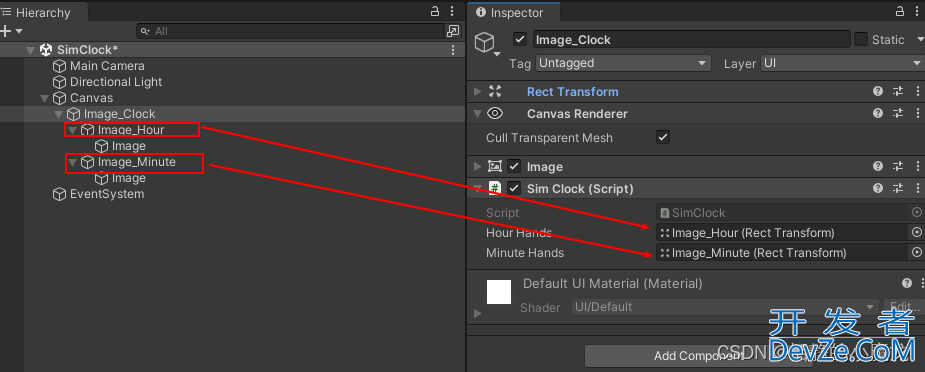Collapse the Image_Hour foldout arrow
This screenshot has width=925, height=372.
pos(73,130)
